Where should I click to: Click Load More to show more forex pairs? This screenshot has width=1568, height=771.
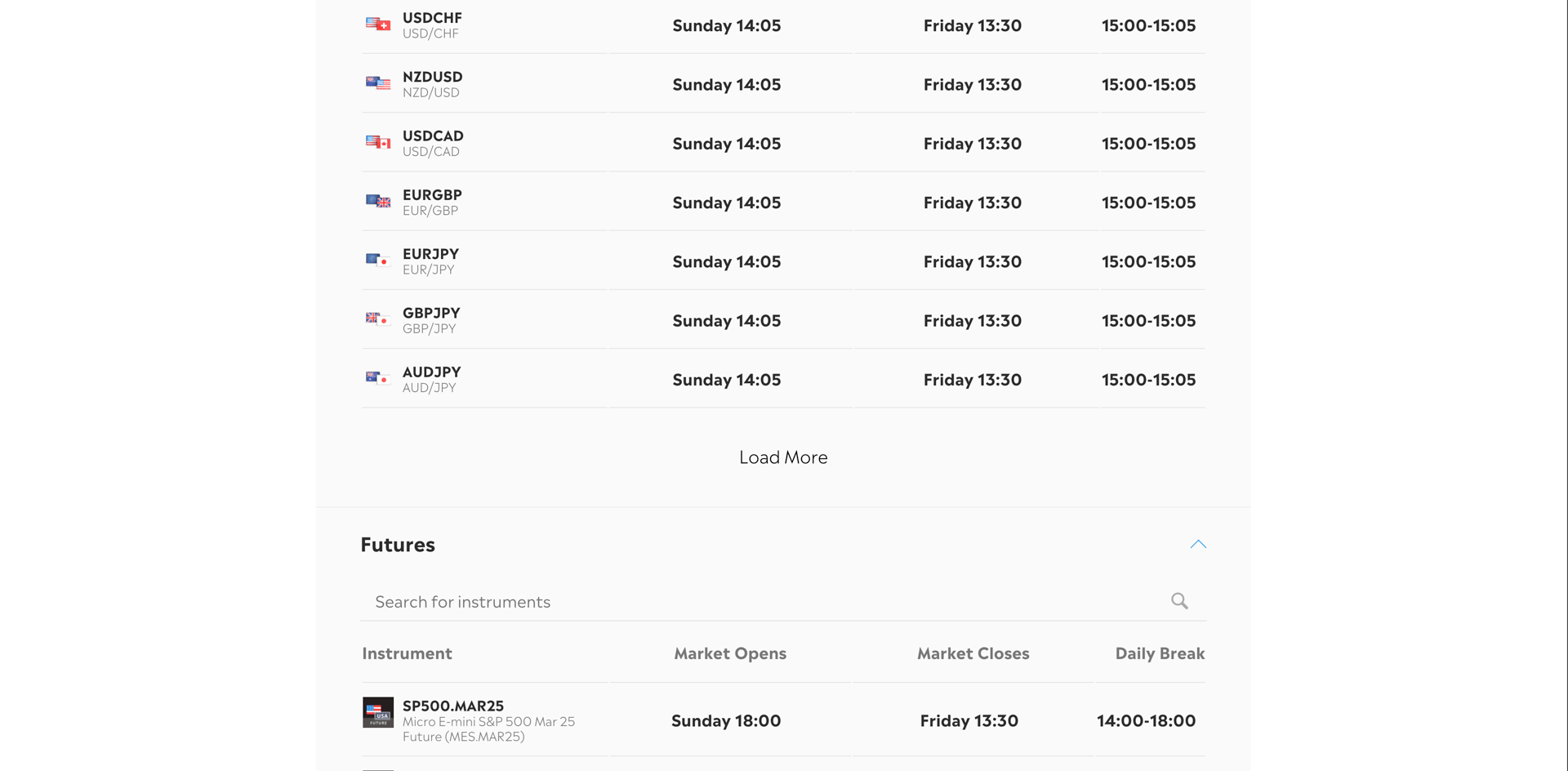(783, 457)
